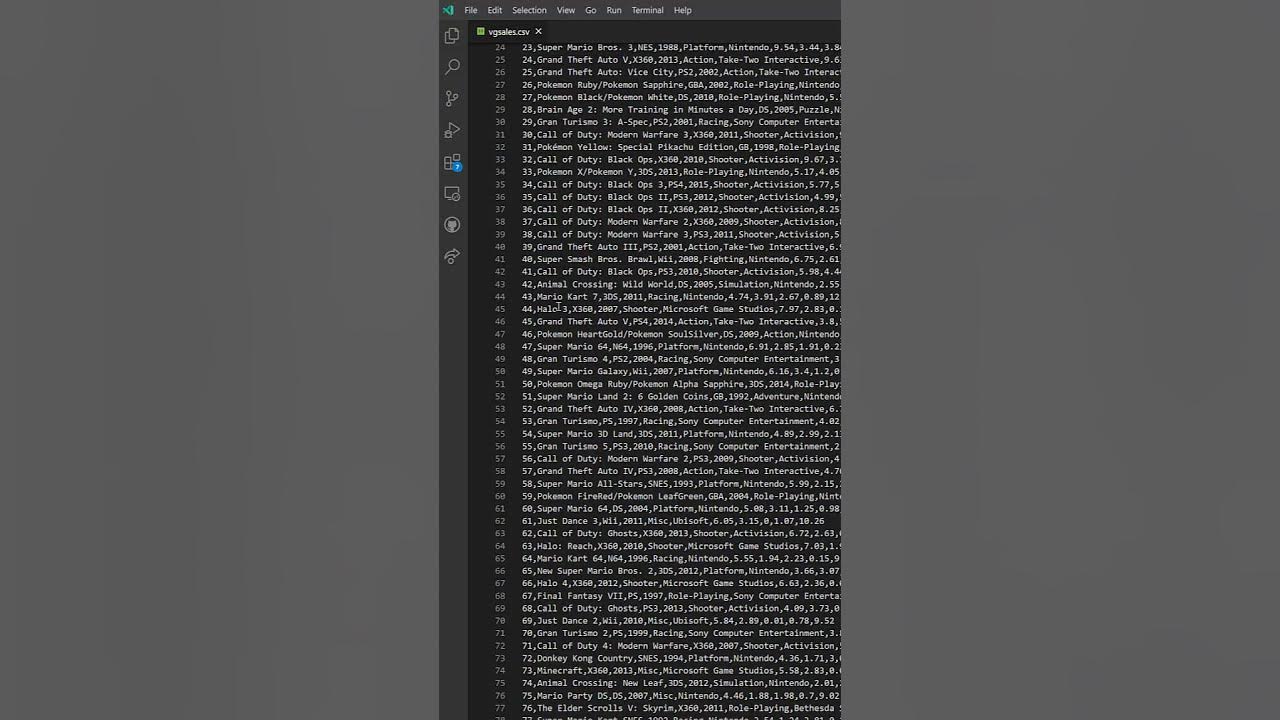
Task: Click the New Super Mario Bros. 2 row
Action: click(681, 571)
